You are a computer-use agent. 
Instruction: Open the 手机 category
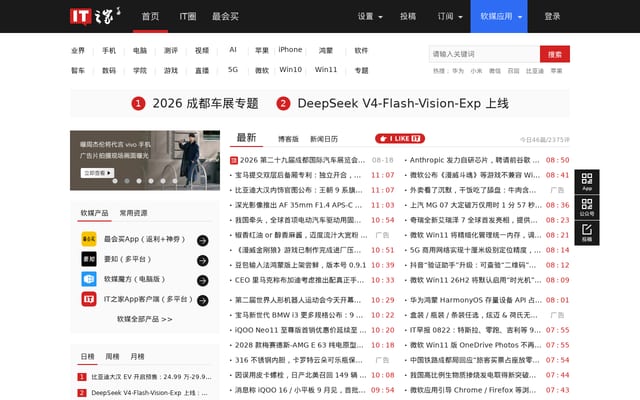[109, 51]
